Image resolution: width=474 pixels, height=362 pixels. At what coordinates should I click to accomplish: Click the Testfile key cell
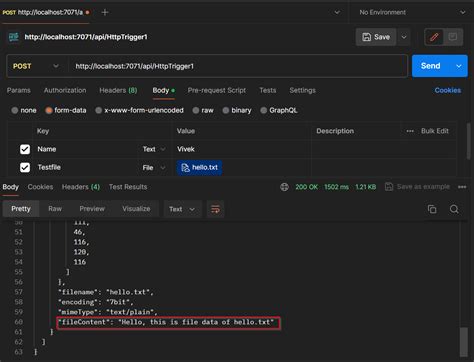(85, 167)
